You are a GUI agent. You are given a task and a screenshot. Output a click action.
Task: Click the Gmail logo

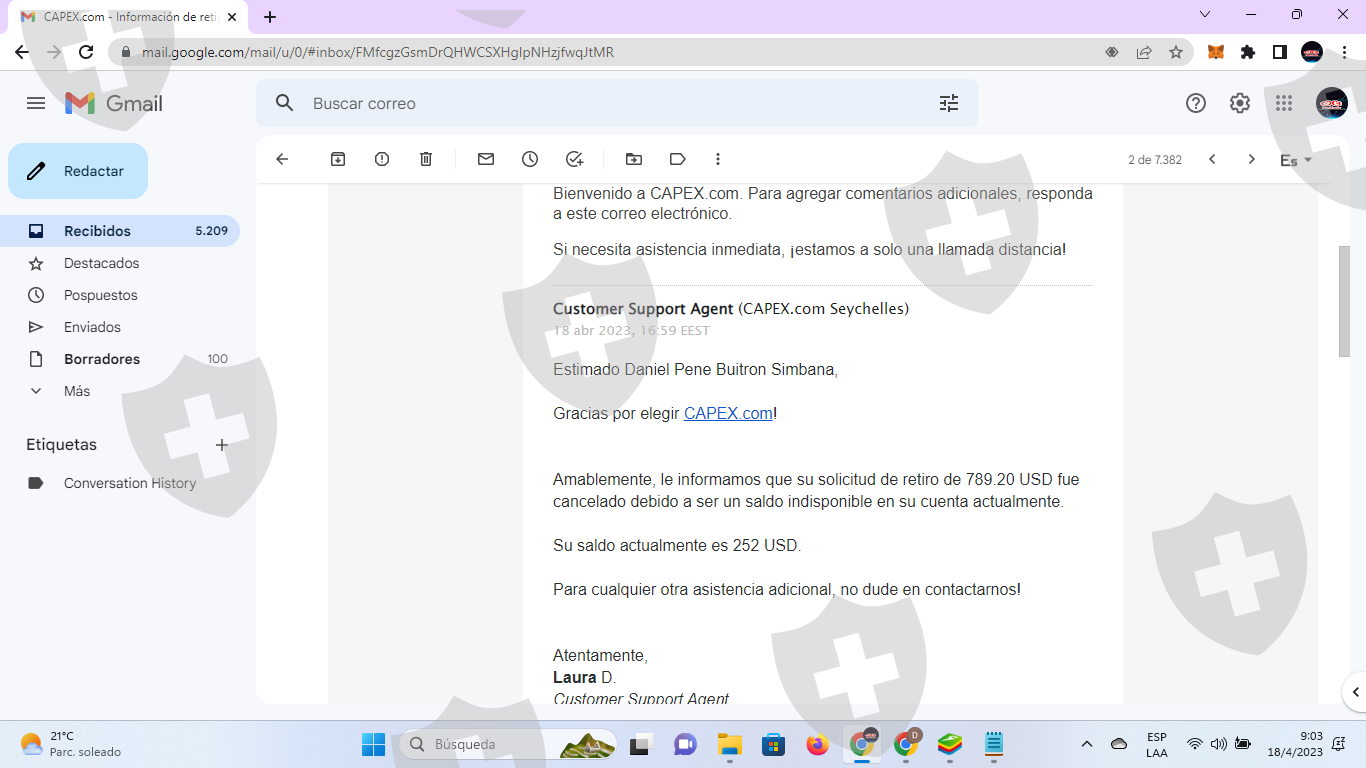point(114,103)
